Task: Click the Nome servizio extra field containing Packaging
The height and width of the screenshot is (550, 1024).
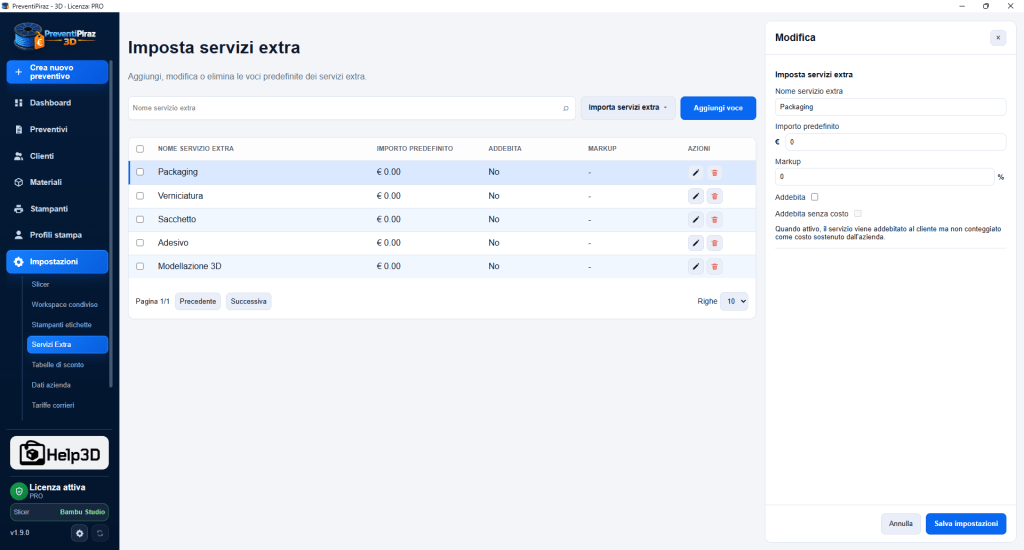Action: point(890,107)
